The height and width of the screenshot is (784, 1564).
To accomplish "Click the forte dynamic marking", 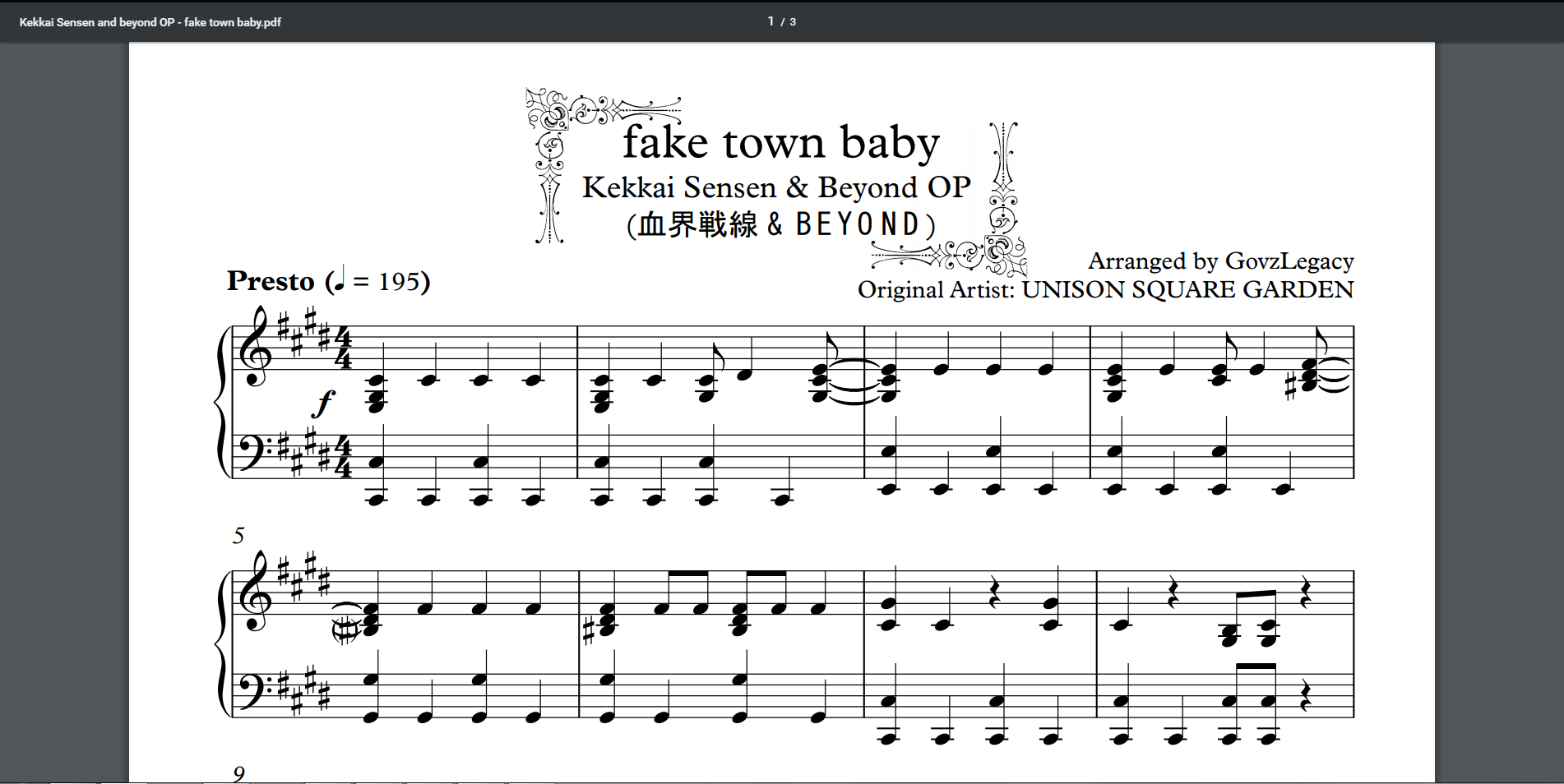I will point(326,403).
